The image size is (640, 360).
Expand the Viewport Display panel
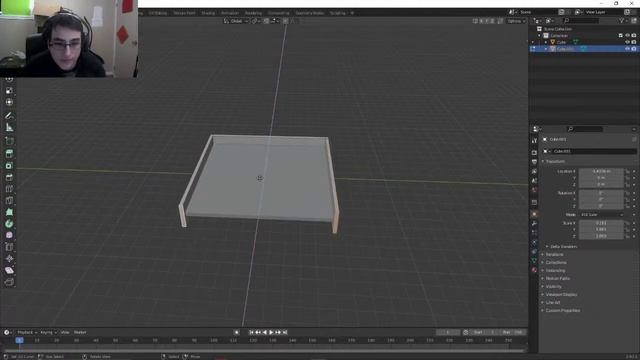click(559, 294)
